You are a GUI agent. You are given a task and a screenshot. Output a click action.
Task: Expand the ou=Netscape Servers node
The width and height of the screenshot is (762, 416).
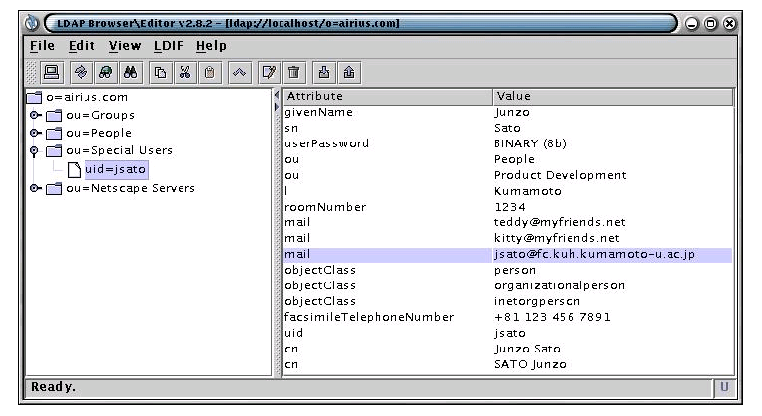coord(35,188)
